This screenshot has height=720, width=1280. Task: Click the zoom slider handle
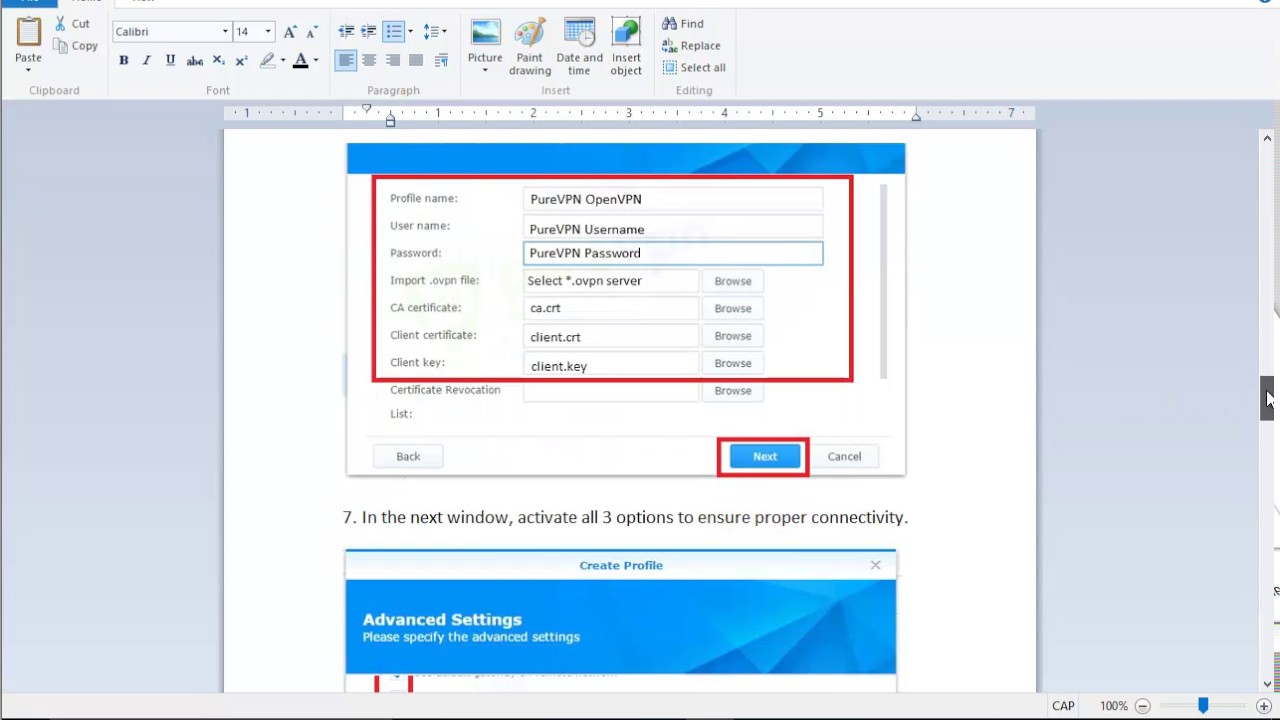(1203, 706)
